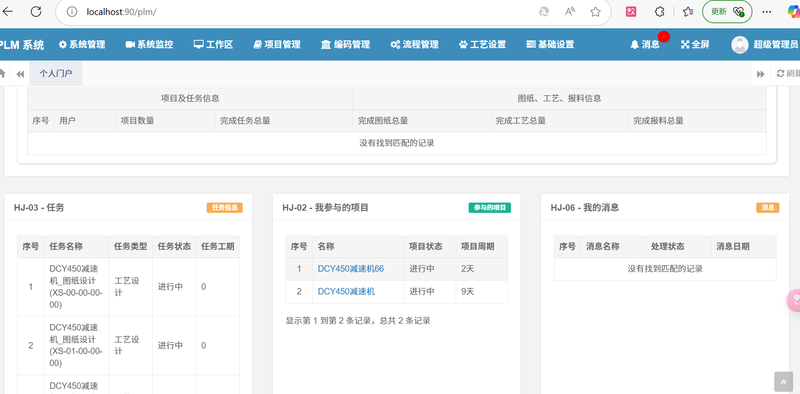The width and height of the screenshot is (800, 394).
Task: Open project link DCY450减速机66
Action: pos(351,268)
